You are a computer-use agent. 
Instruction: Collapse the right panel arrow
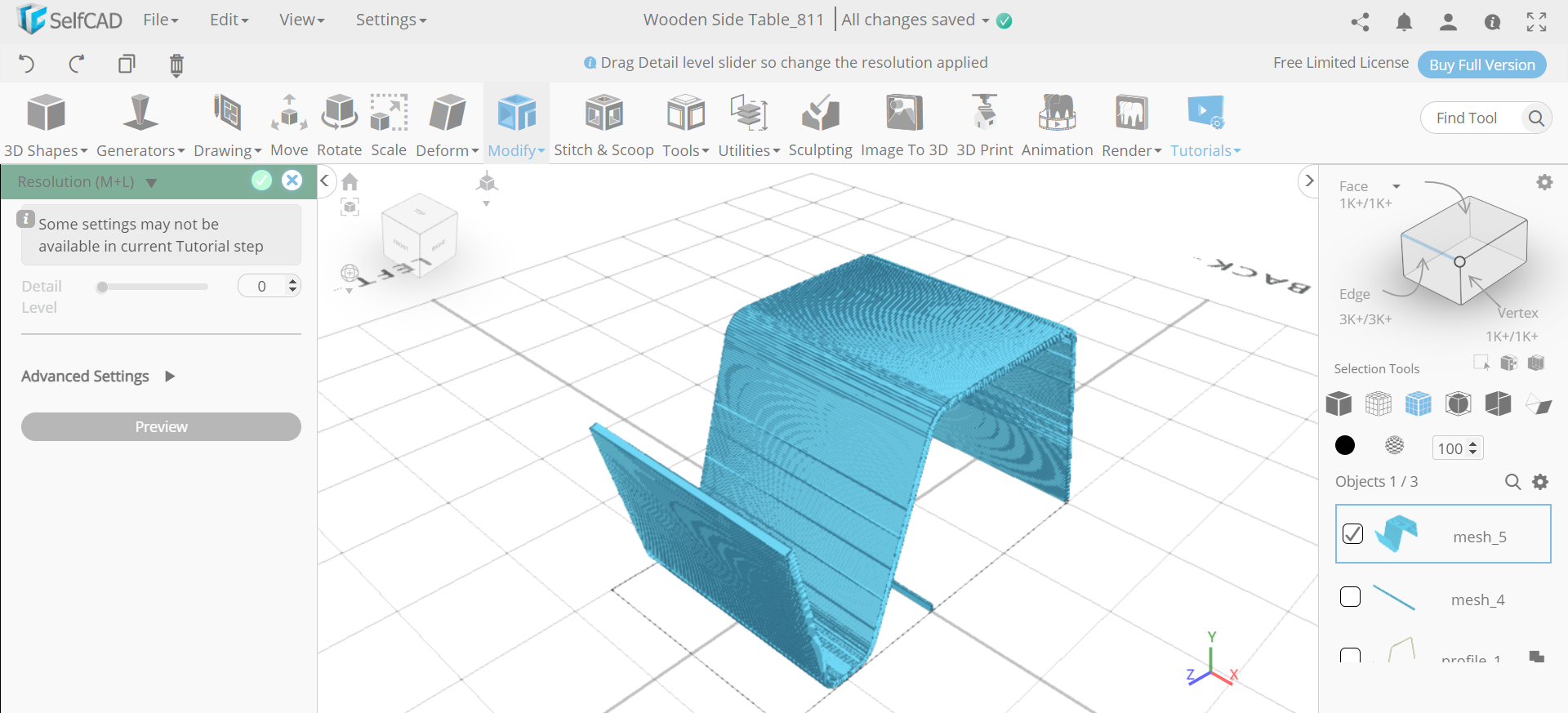pyautogui.click(x=1309, y=180)
